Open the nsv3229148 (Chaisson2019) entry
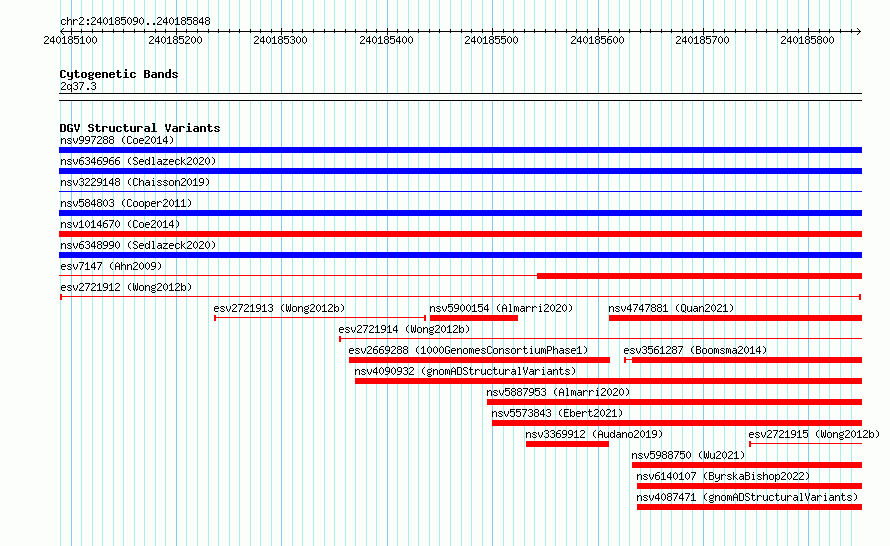This screenshot has height=546, width=890. (135, 182)
